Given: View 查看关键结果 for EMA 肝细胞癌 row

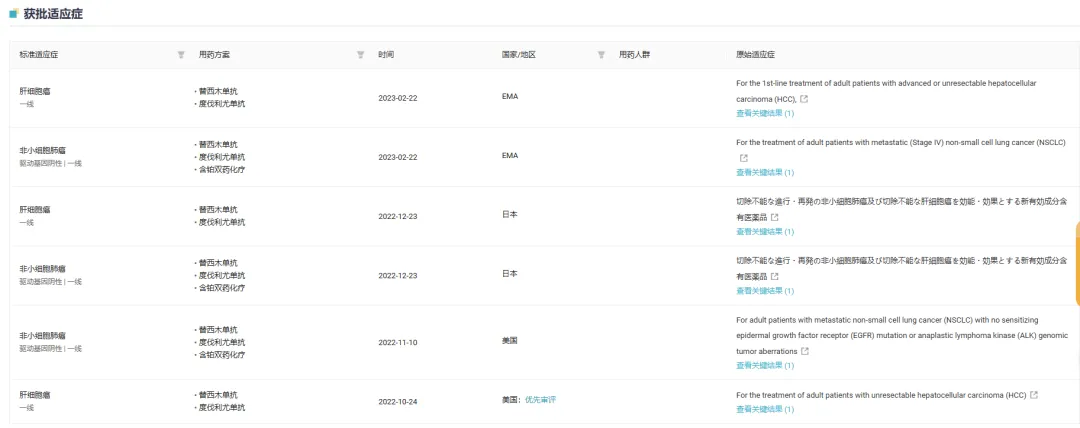Looking at the screenshot, I should click(765, 113).
